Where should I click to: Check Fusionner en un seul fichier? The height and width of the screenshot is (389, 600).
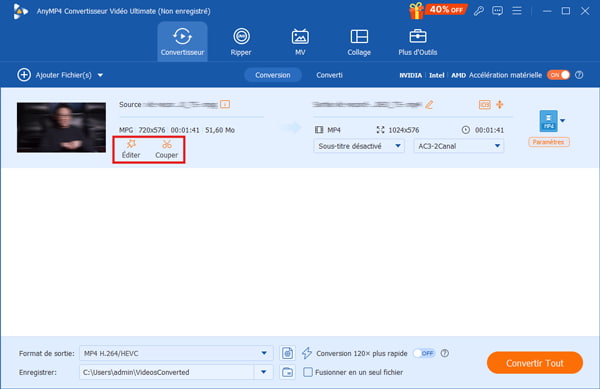[x=308, y=372]
